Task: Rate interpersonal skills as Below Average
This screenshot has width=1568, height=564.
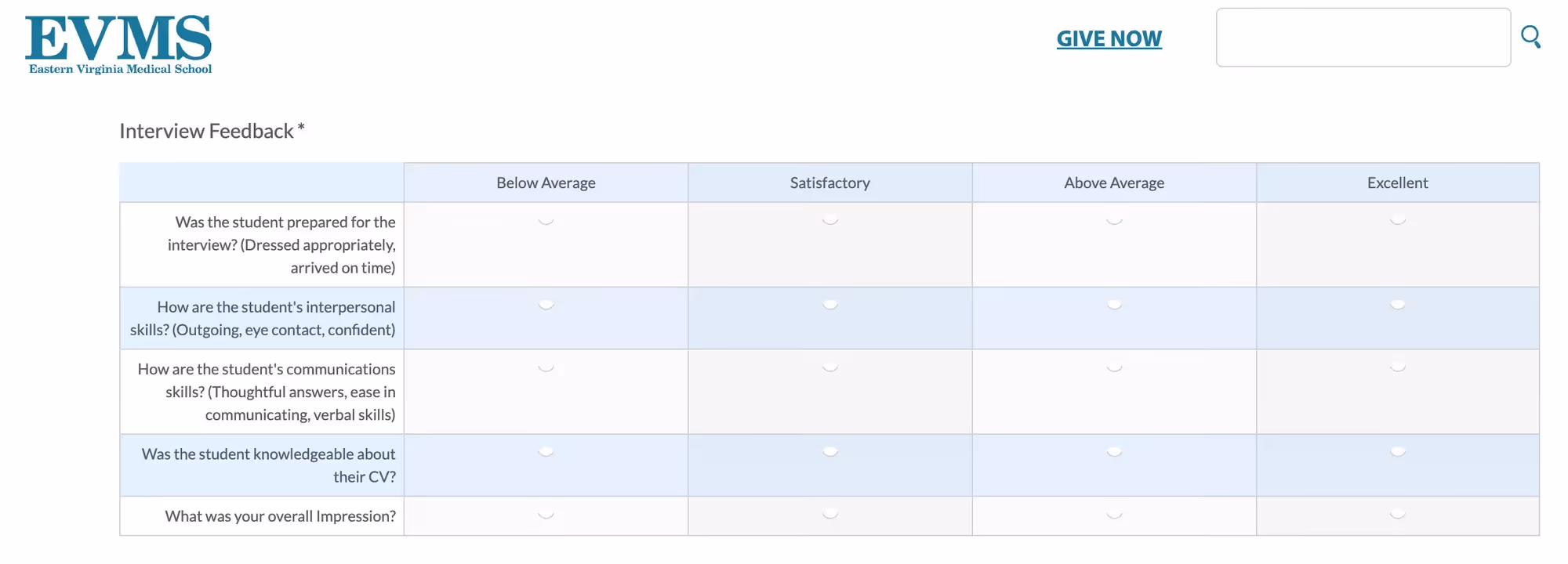Action: (x=546, y=305)
